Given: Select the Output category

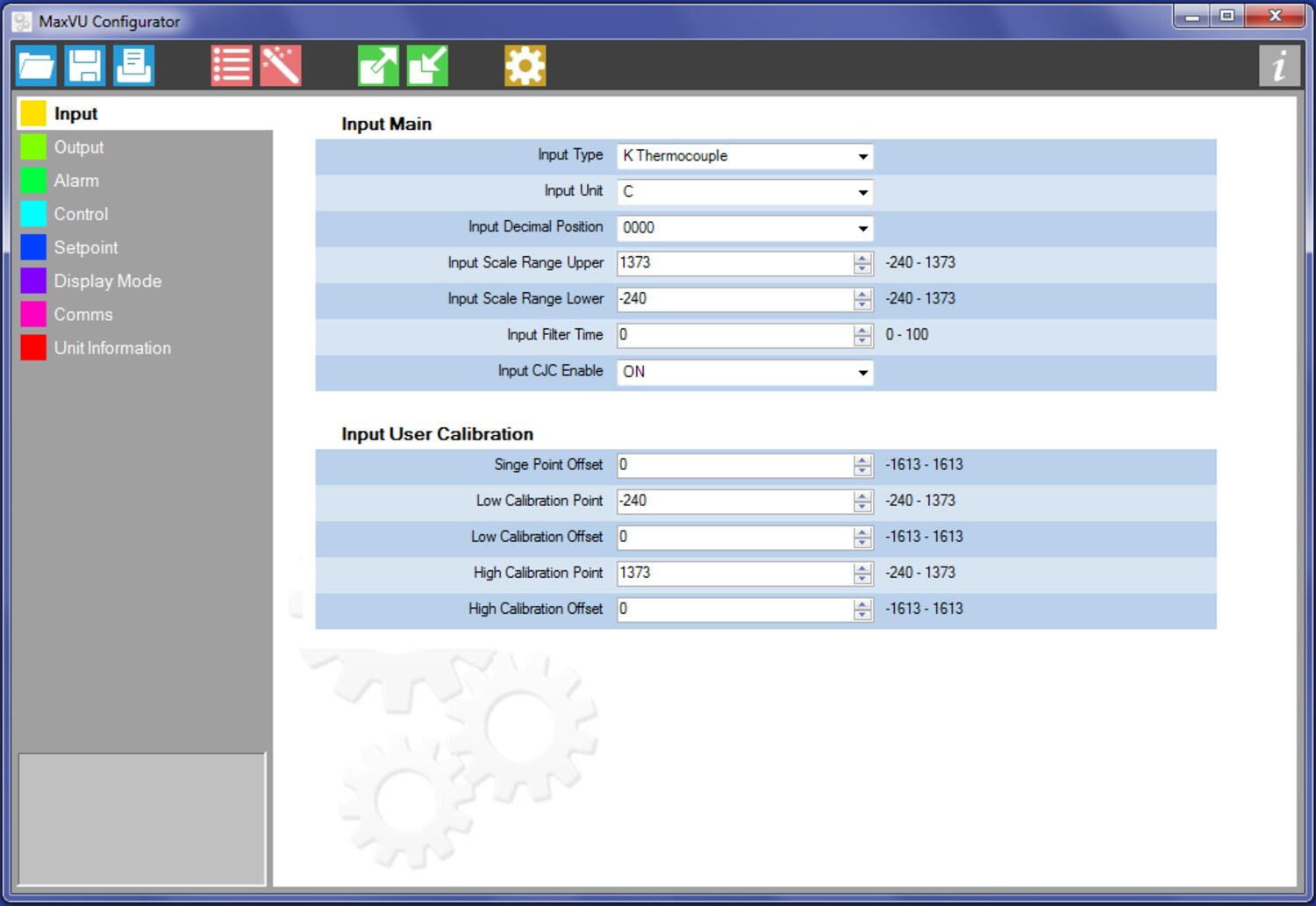Looking at the screenshot, I should (79, 146).
